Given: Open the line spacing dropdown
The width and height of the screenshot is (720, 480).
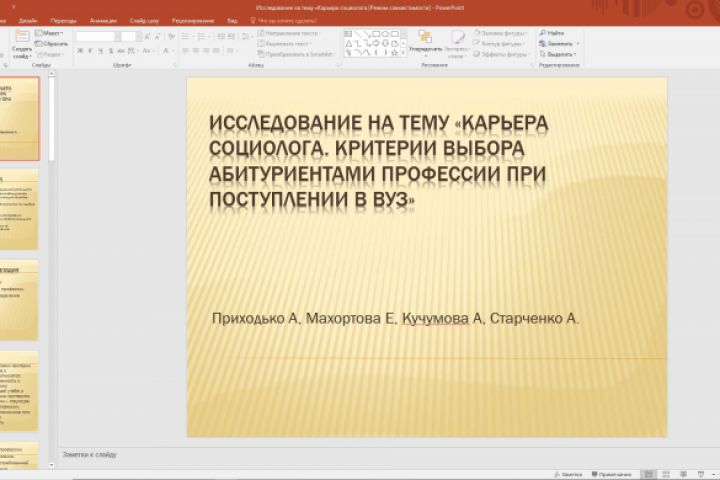Looking at the screenshot, I should tap(246, 36).
